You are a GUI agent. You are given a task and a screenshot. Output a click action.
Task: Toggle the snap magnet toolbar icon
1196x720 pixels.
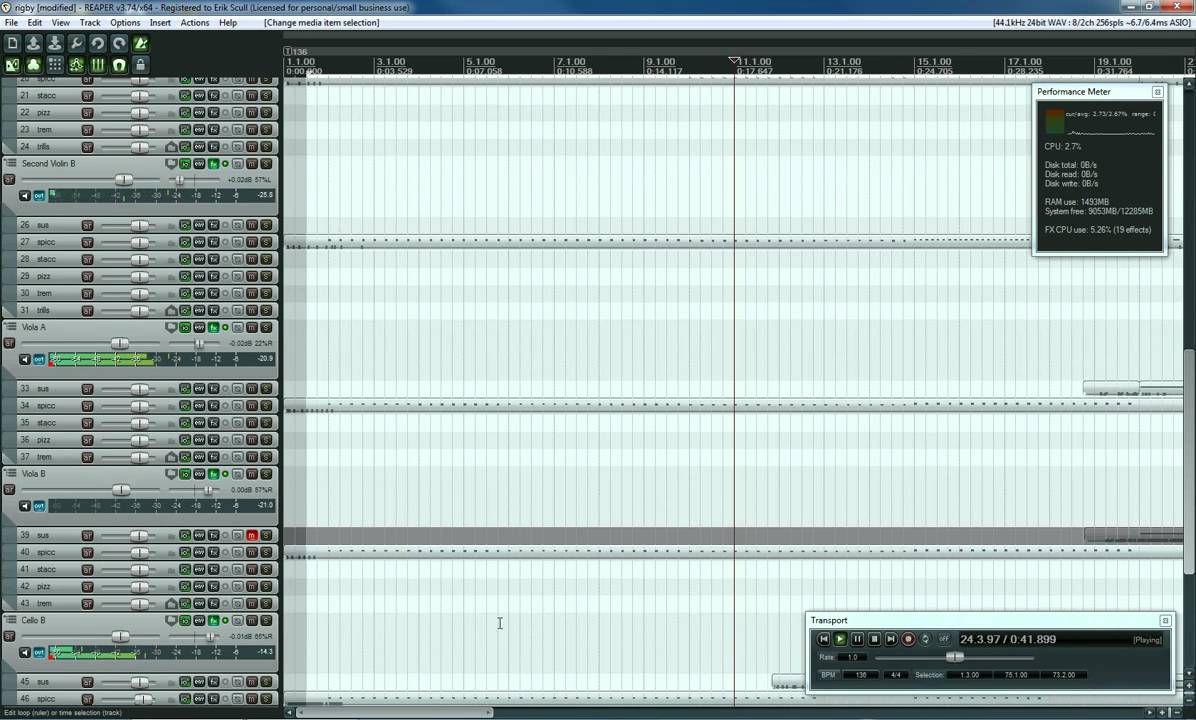[x=119, y=65]
